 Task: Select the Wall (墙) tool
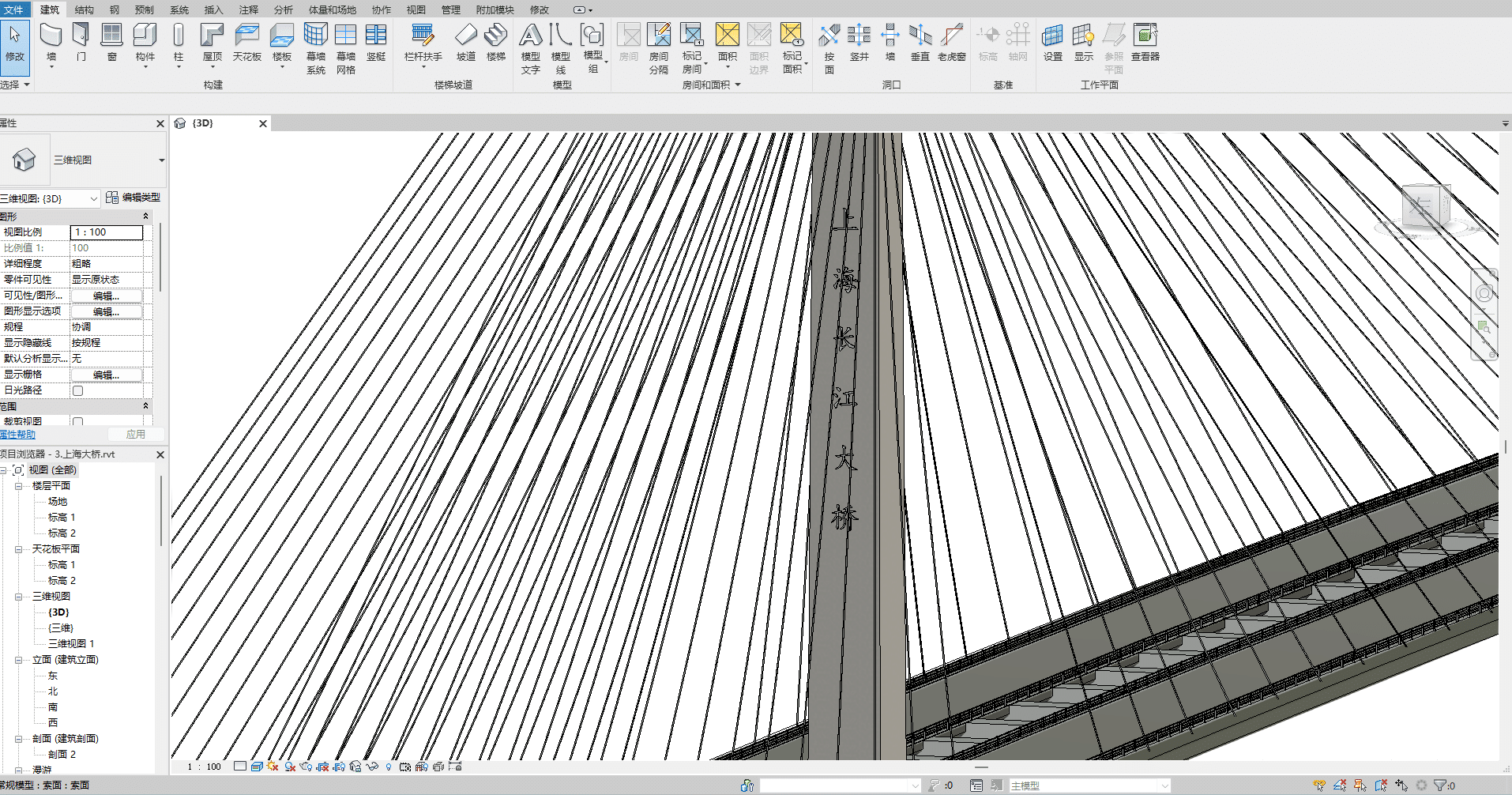(x=51, y=41)
